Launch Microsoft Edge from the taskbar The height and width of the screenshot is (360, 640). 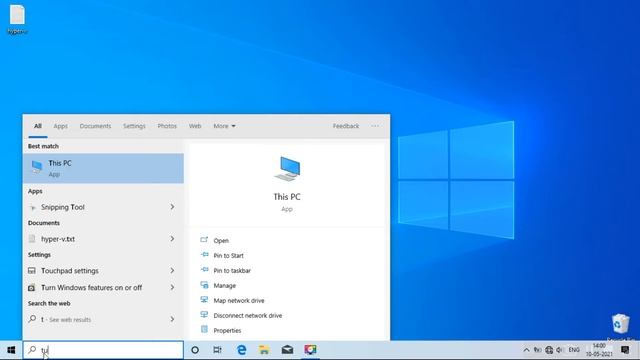coord(242,350)
